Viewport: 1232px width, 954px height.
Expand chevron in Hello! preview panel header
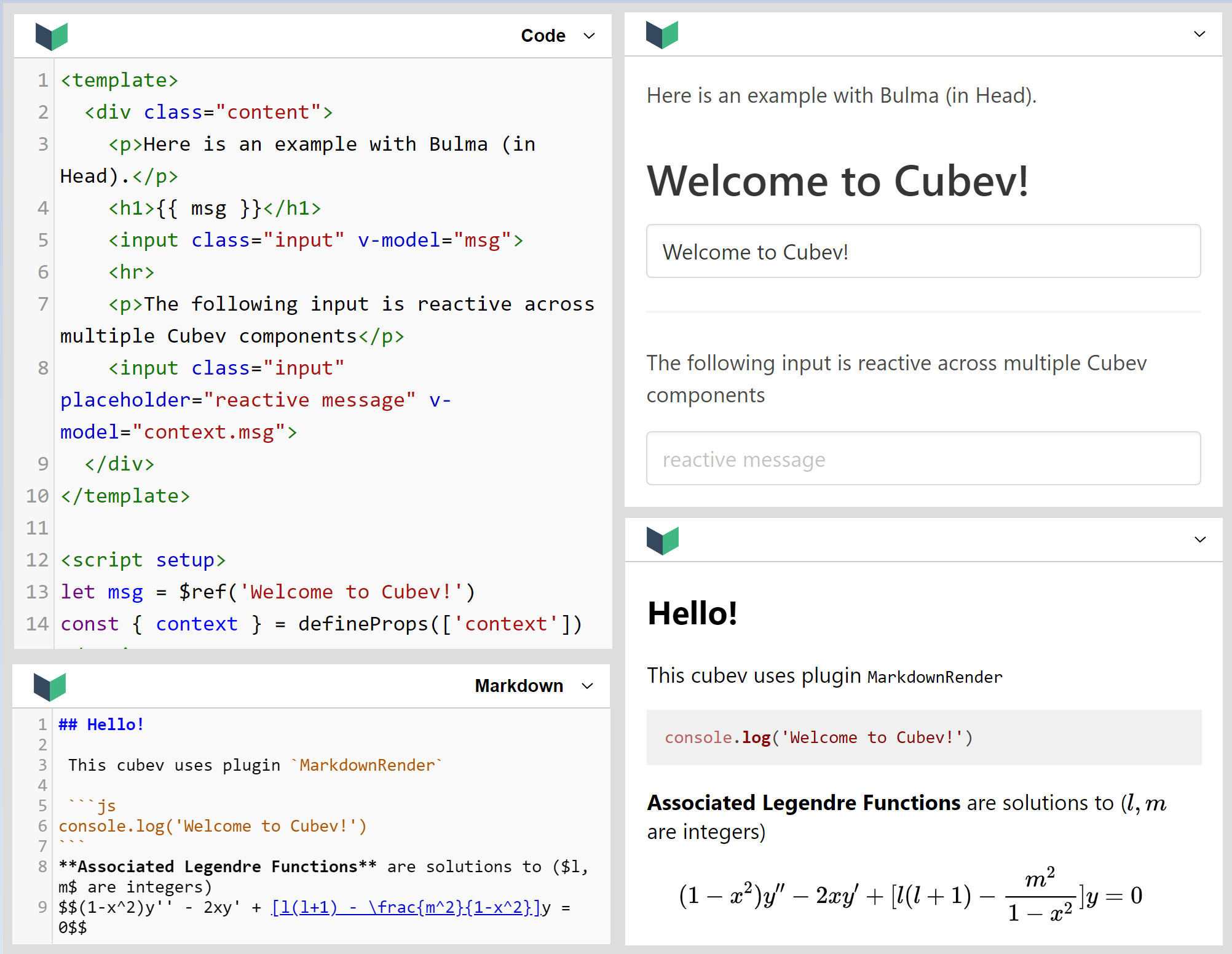(1199, 539)
